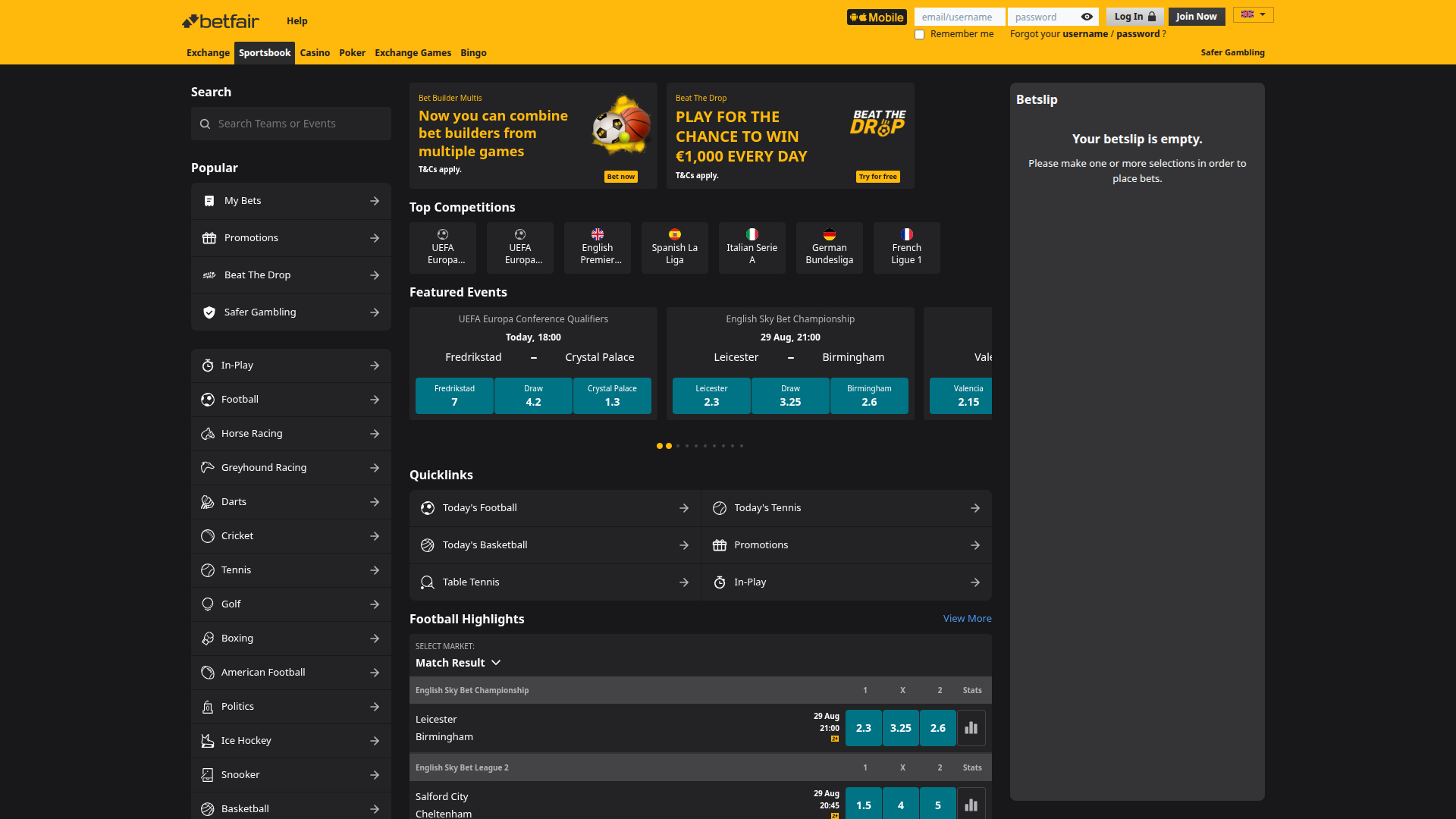Open In-Play via the stopwatch icon
This screenshot has width=1456, height=819.
(x=208, y=366)
